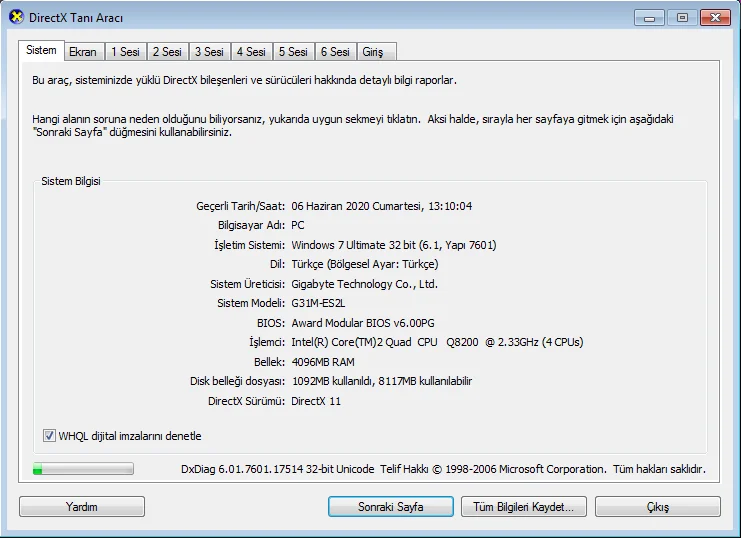The height and width of the screenshot is (538, 741).
Task: Click the Intel Core 2 Quad processor value
Action: tap(437, 342)
